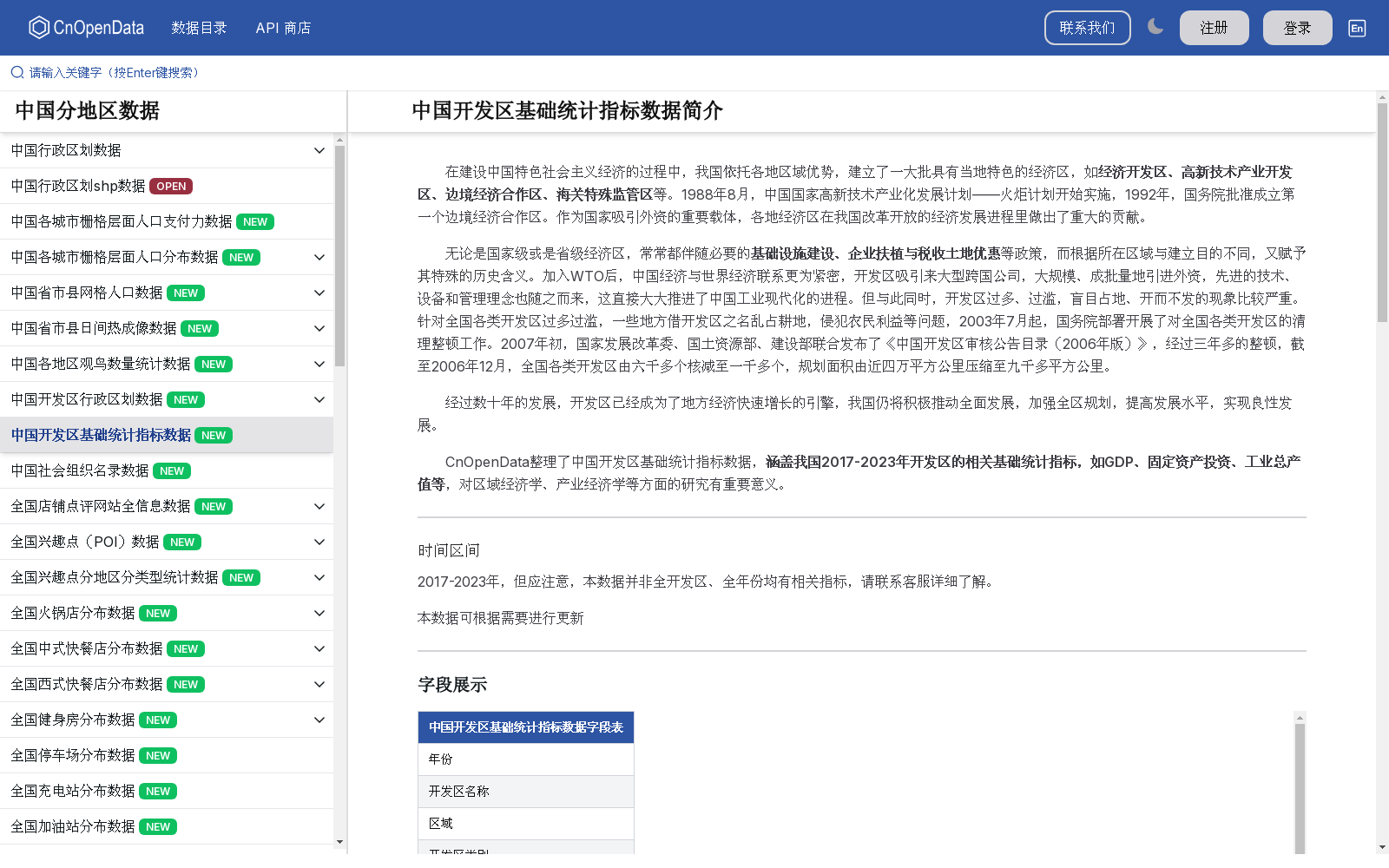Click sidebar scrollbar up arrow

coord(339,139)
